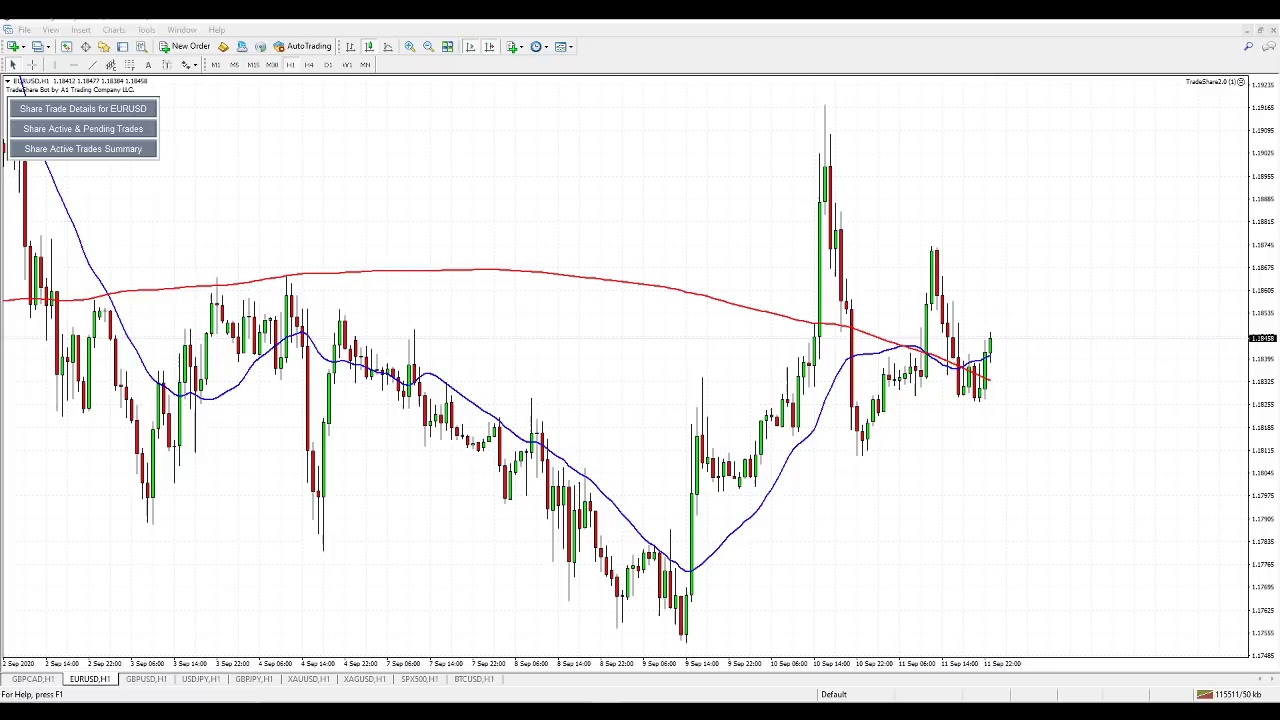The width and height of the screenshot is (1280, 720).
Task: Click Share Active Trades Summary button
Action: click(83, 149)
